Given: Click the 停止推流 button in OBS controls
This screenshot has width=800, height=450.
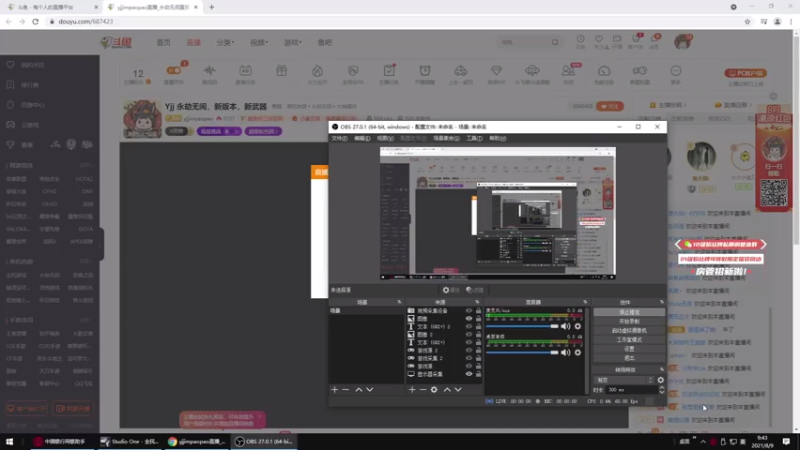Looking at the screenshot, I should coord(629,312).
